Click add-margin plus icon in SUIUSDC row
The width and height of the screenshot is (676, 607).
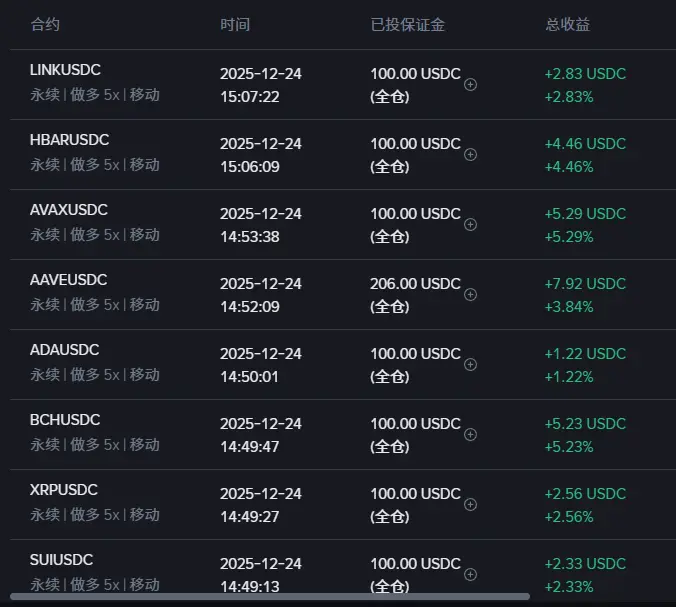click(471, 575)
